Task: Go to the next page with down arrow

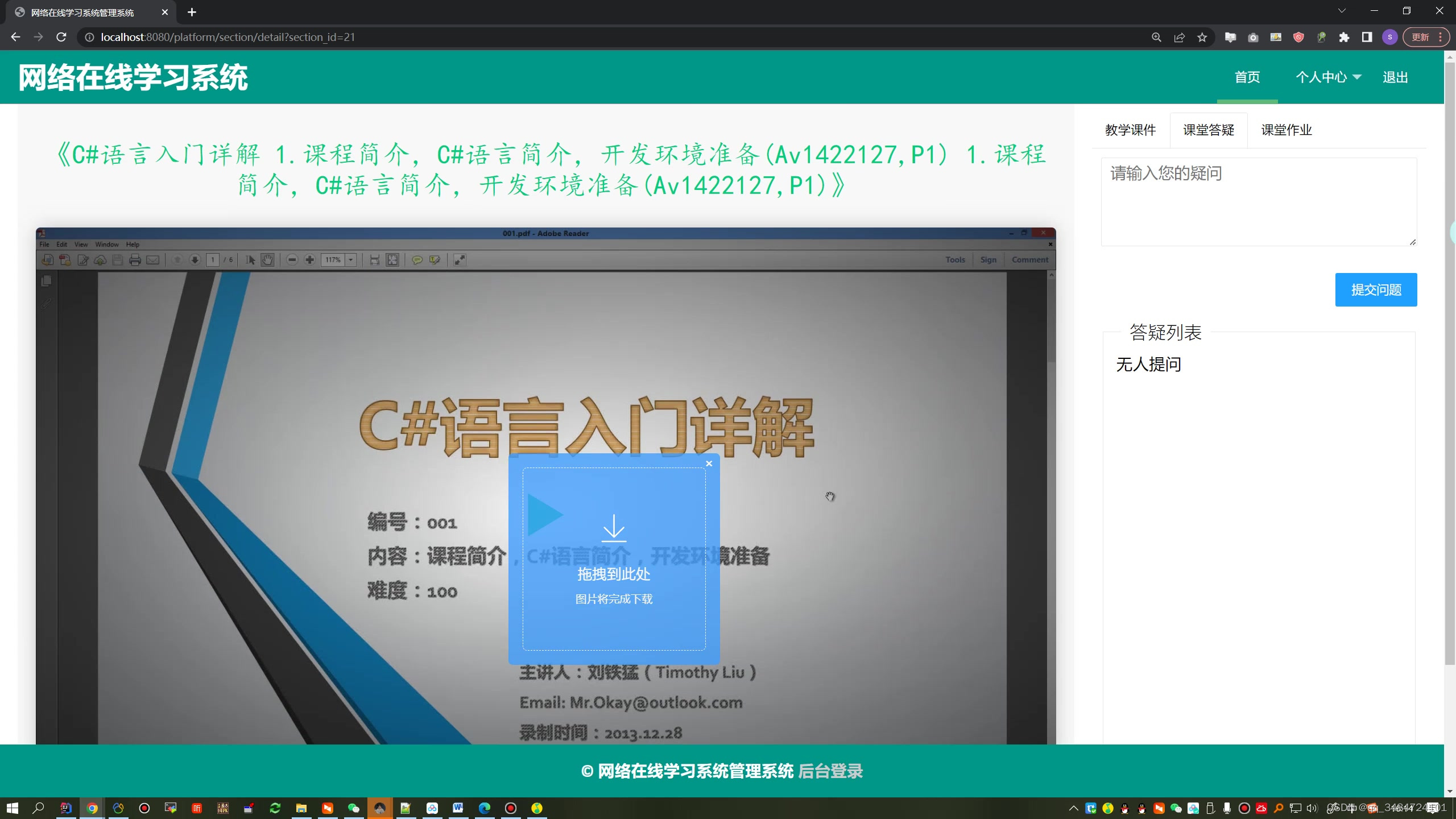Action: (195, 260)
